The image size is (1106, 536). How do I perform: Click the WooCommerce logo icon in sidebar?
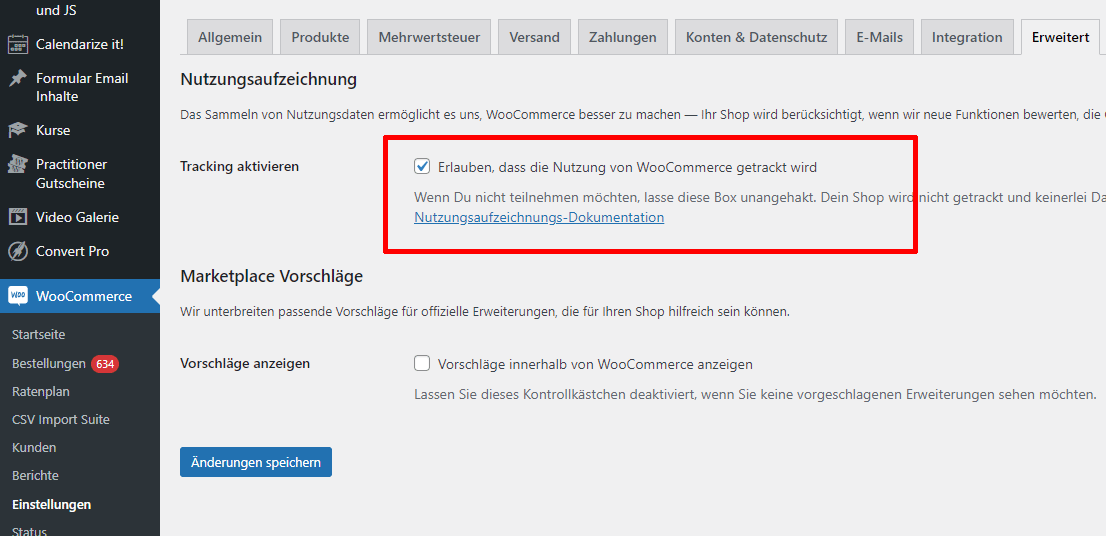coord(18,296)
